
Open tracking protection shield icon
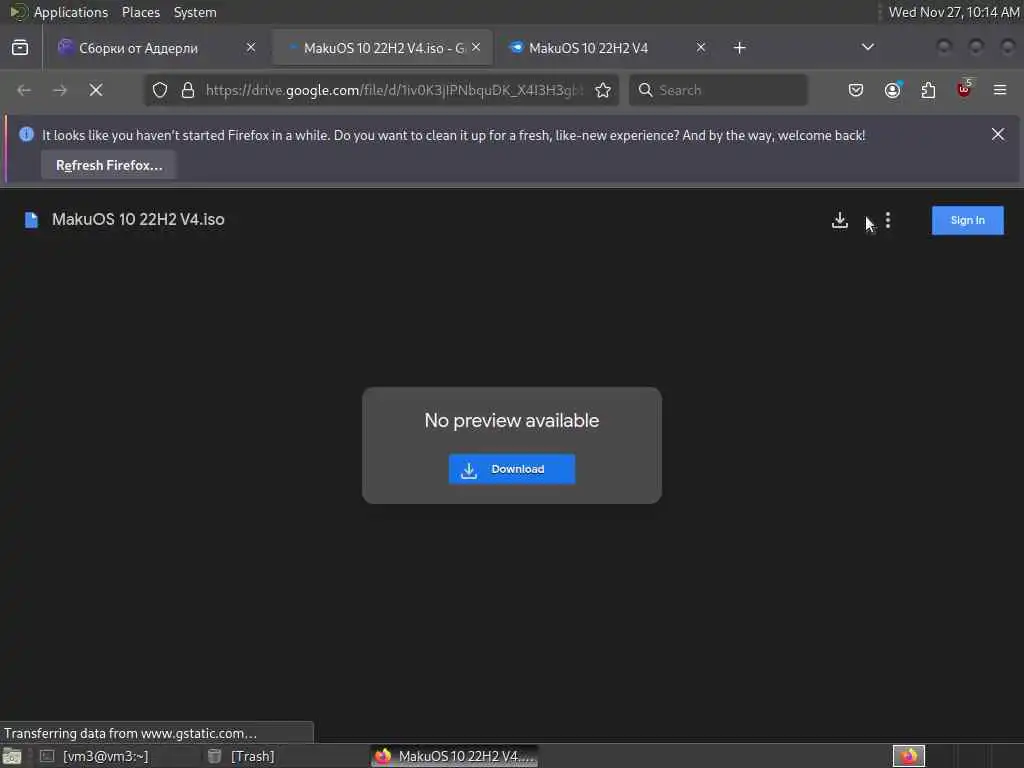[x=160, y=90]
